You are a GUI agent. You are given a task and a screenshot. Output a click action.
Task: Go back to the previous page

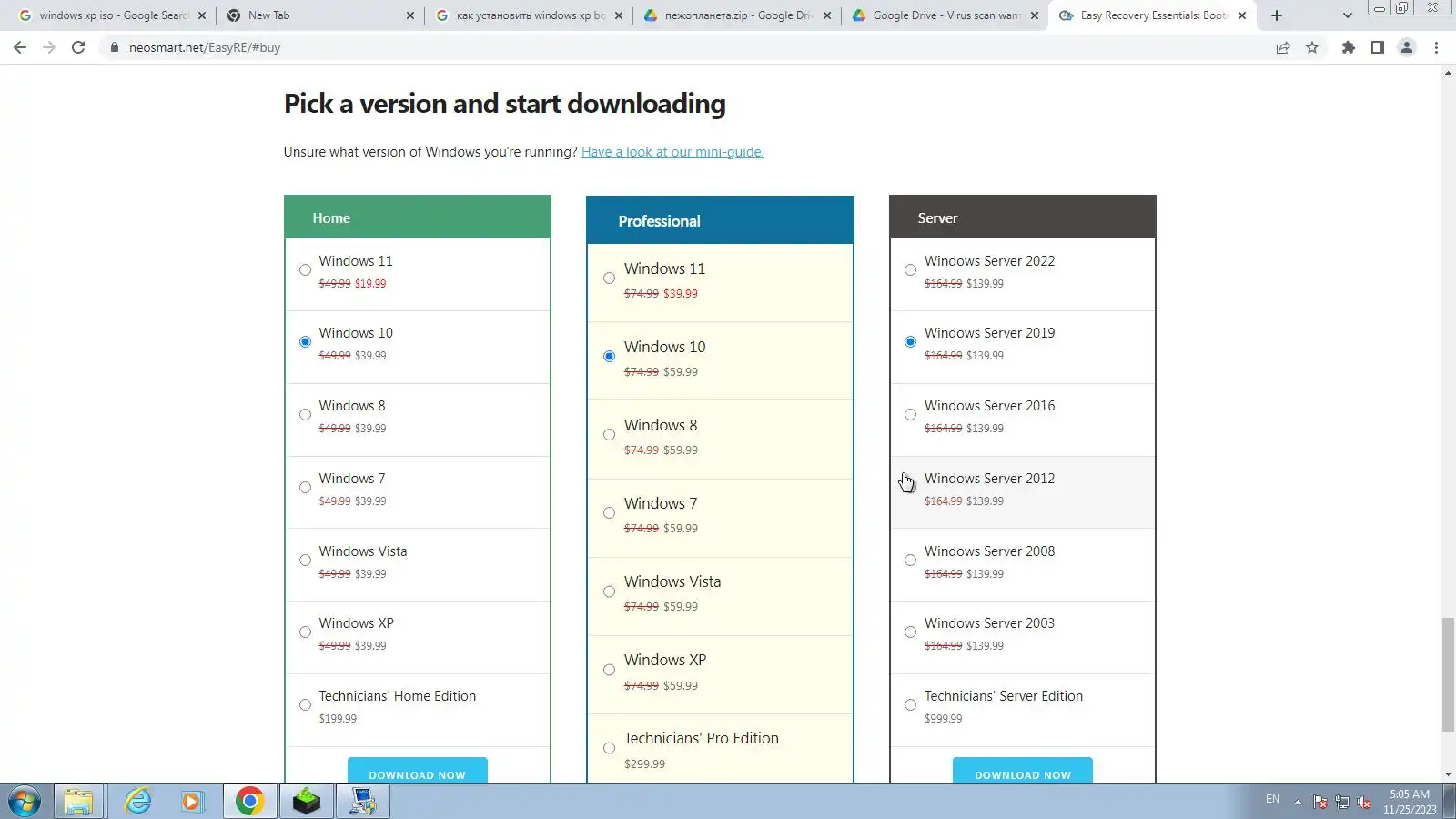20,47
